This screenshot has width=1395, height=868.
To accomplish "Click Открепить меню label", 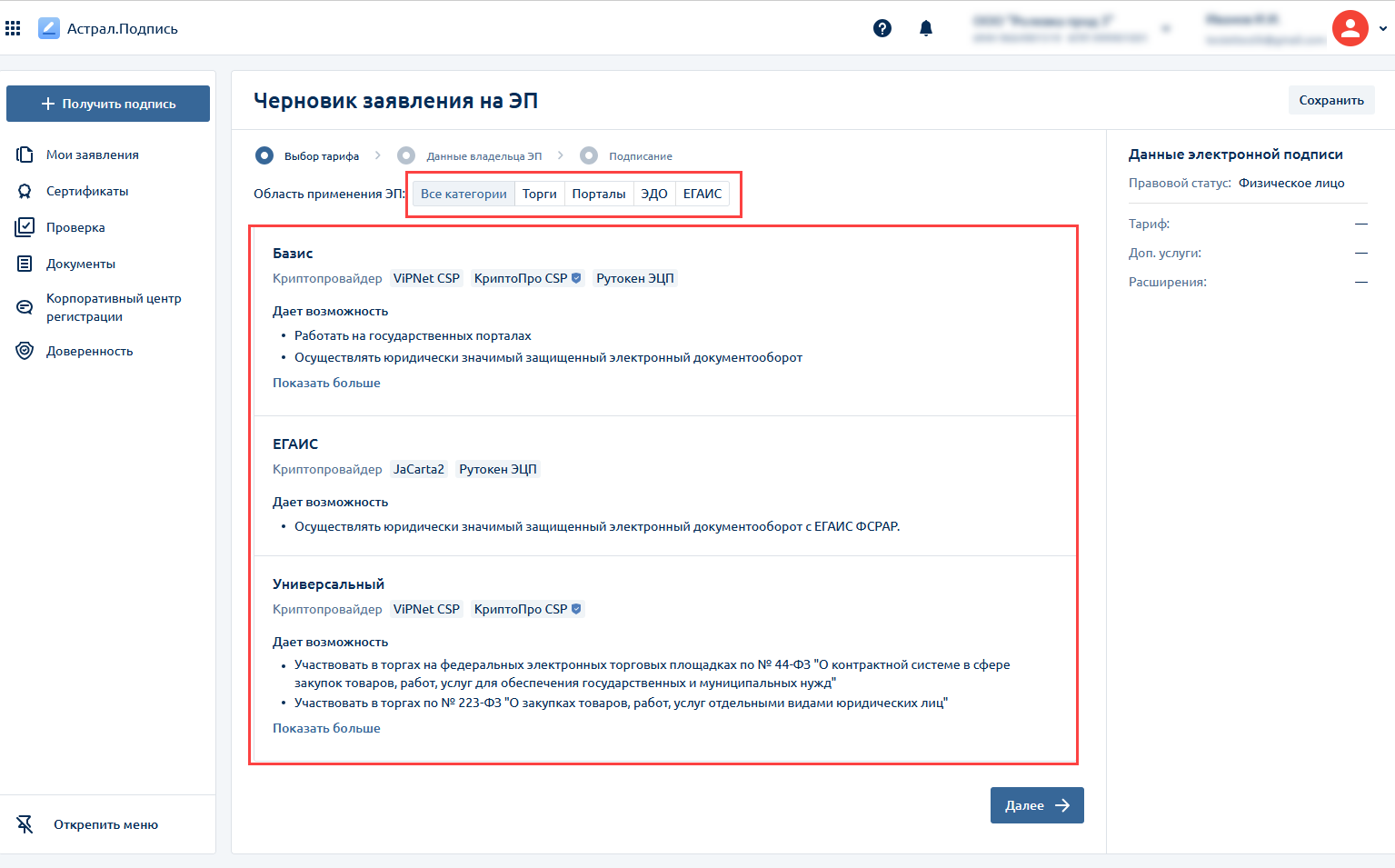I will [105, 824].
